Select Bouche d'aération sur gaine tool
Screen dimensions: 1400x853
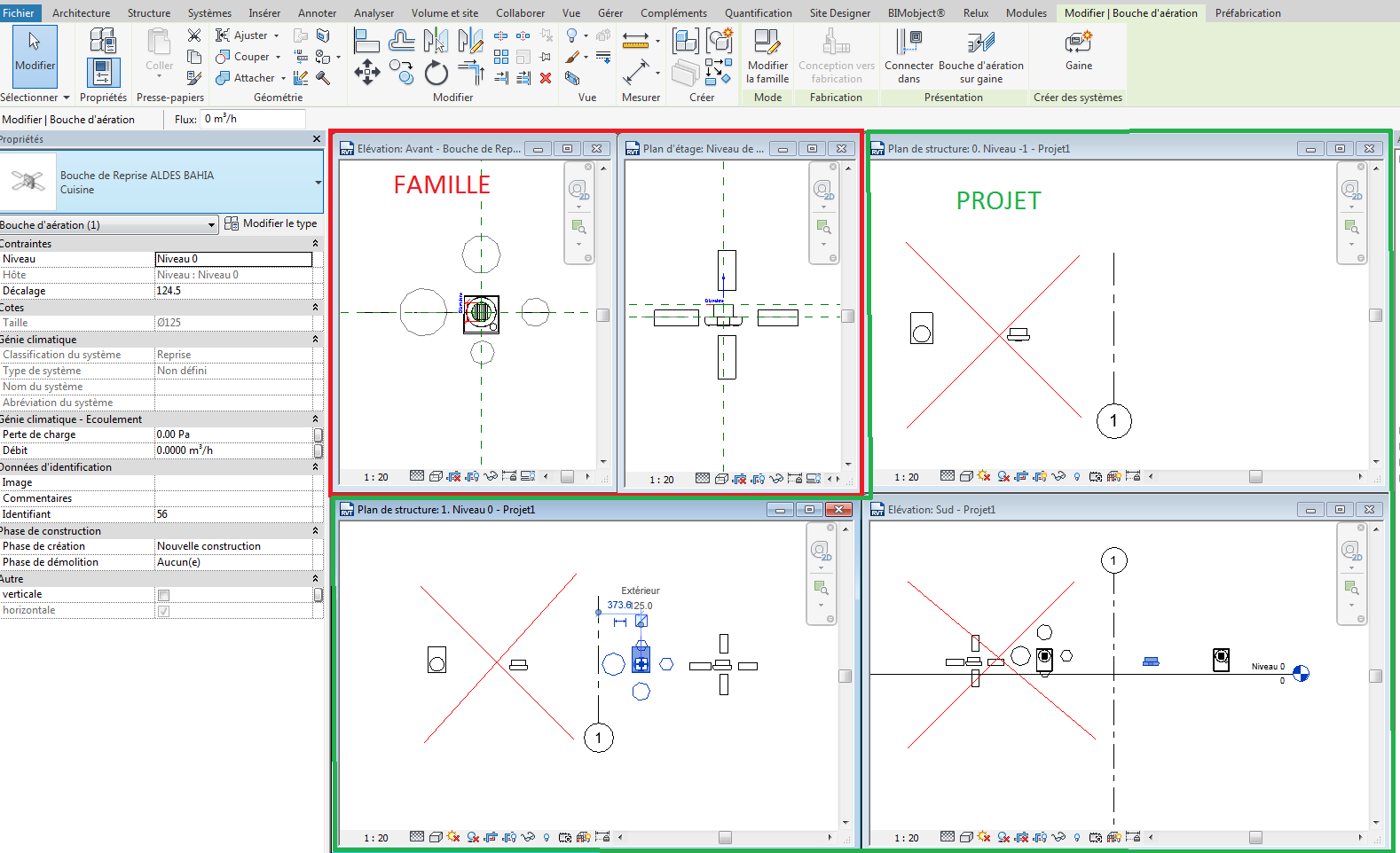[980, 56]
